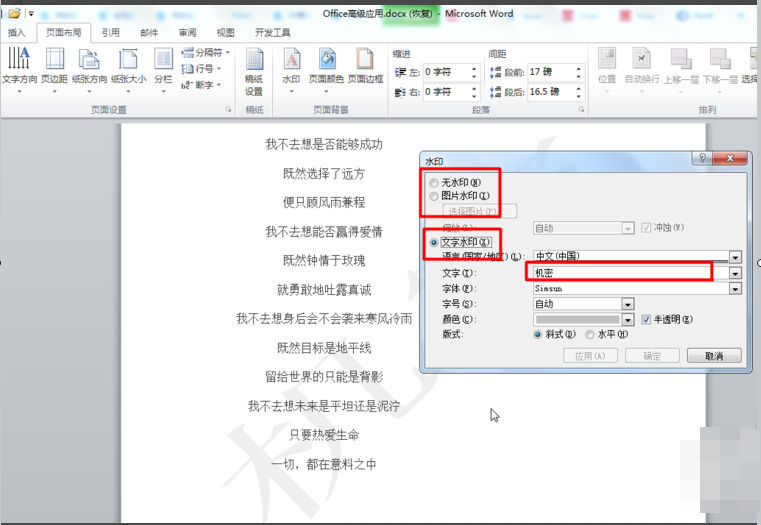Open the font Simsun dropdown
This screenshot has height=525, width=761.
pos(735,289)
